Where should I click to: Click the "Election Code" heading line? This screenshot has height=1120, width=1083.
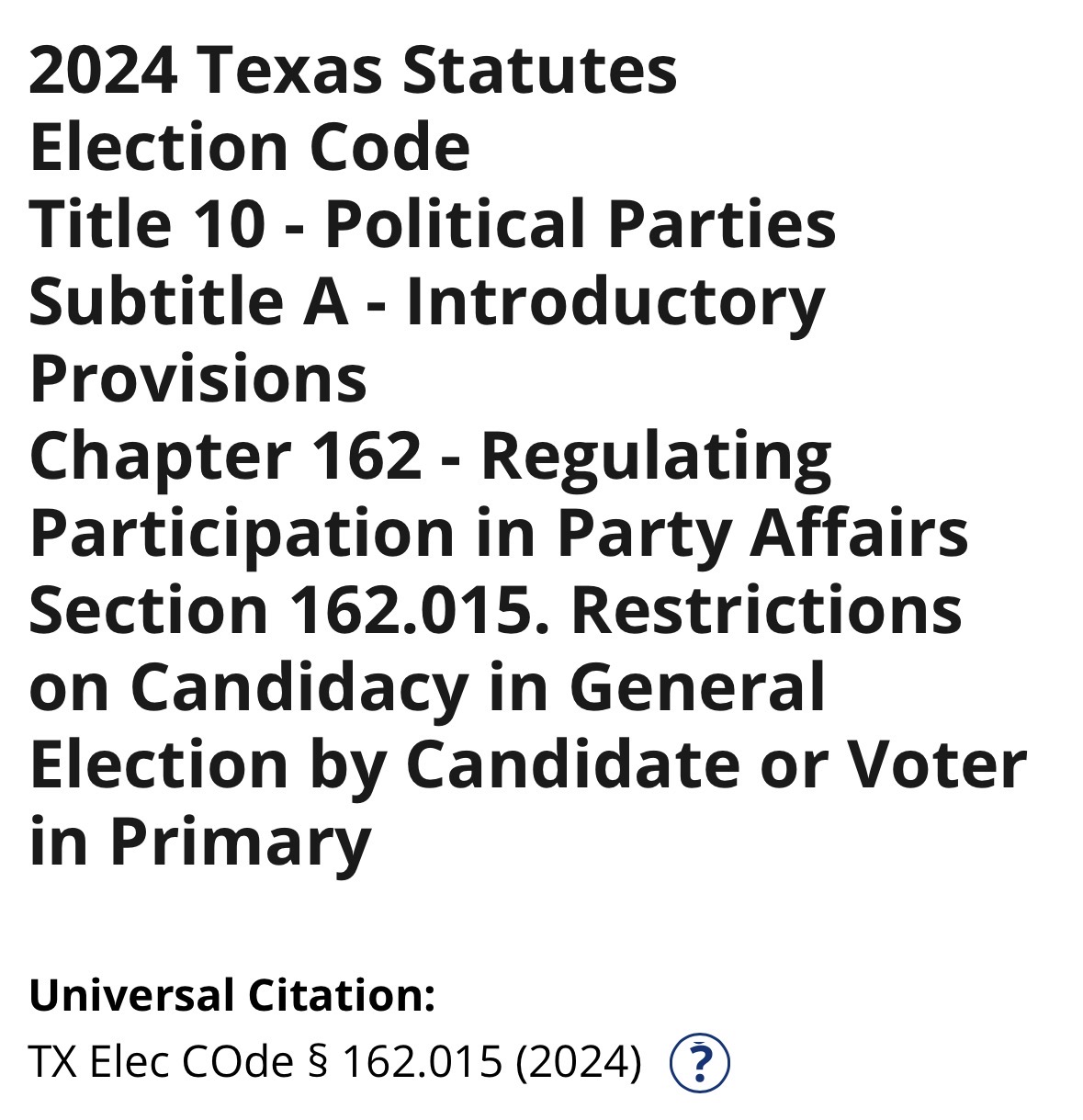(x=250, y=148)
